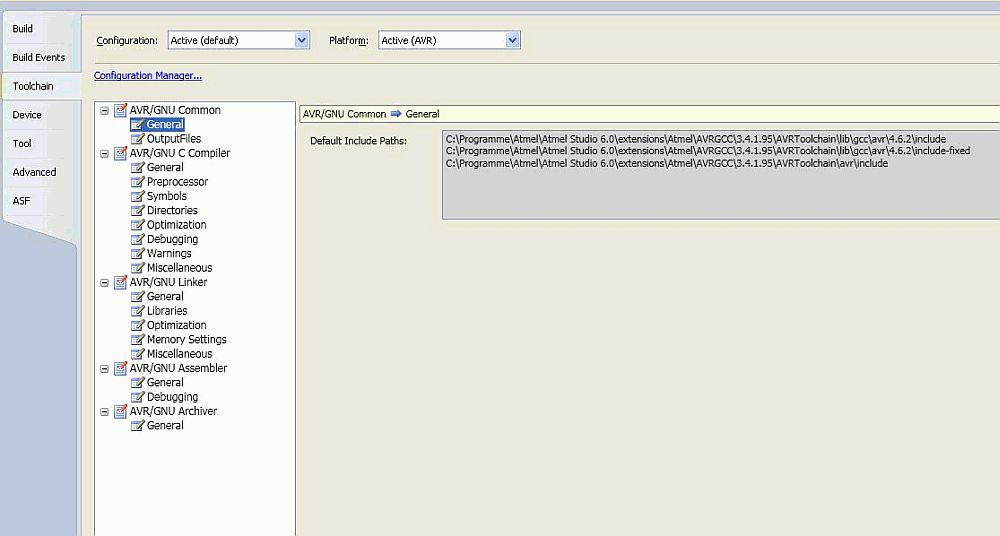1000x536 pixels.
Task: Open Assembler Debugging settings
Action: [x=172, y=397]
